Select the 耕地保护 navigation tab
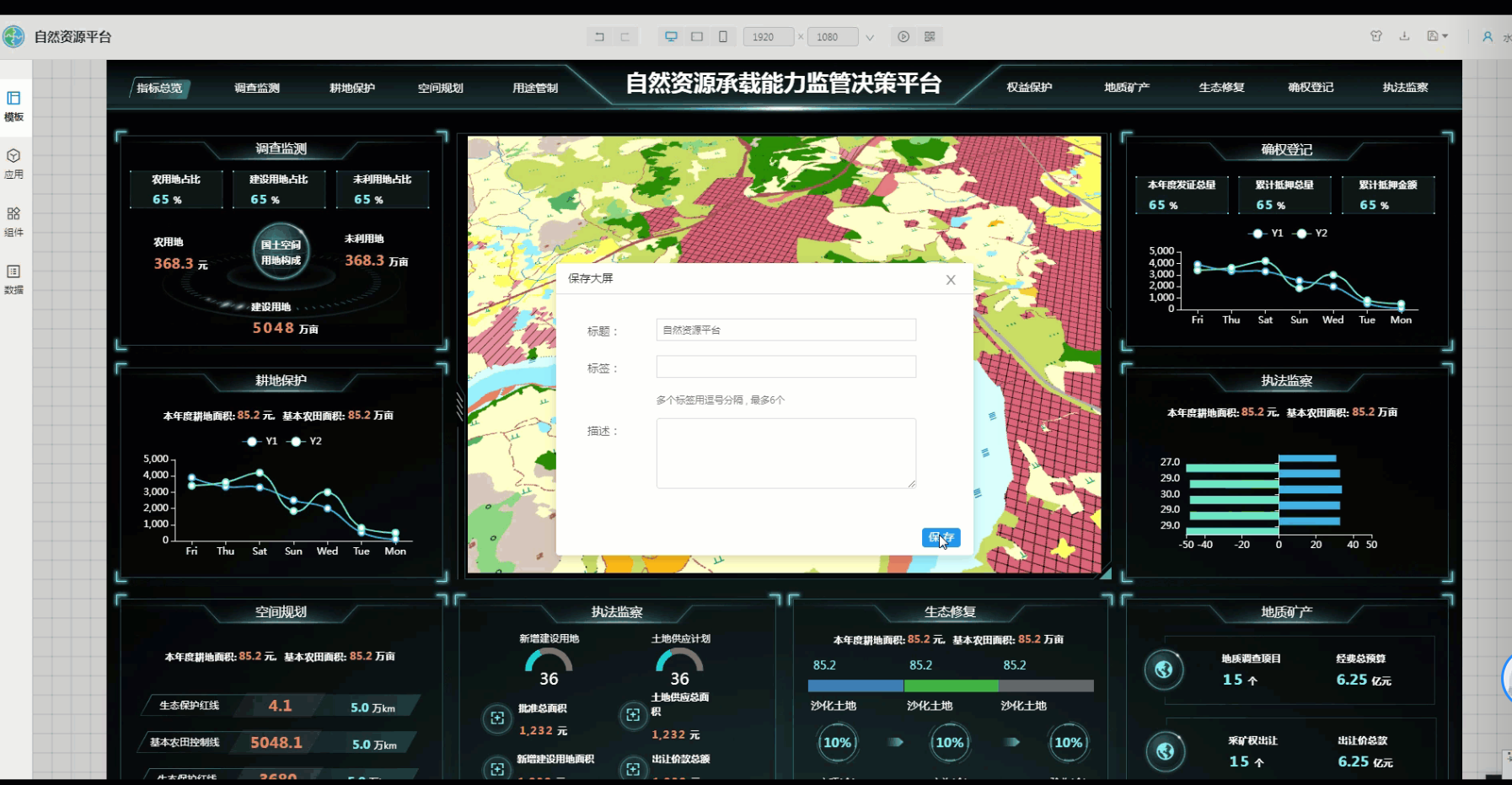Image resolution: width=1512 pixels, height=785 pixels. pos(352,88)
